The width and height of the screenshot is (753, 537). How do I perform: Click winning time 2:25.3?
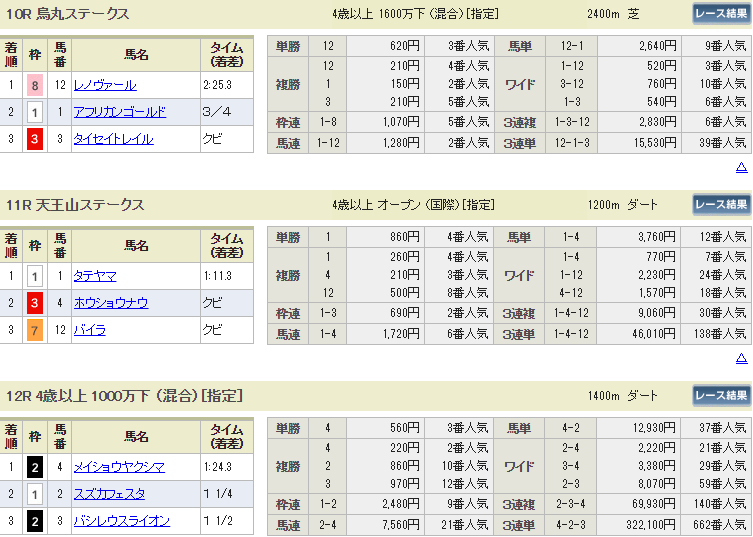[x=217, y=85]
